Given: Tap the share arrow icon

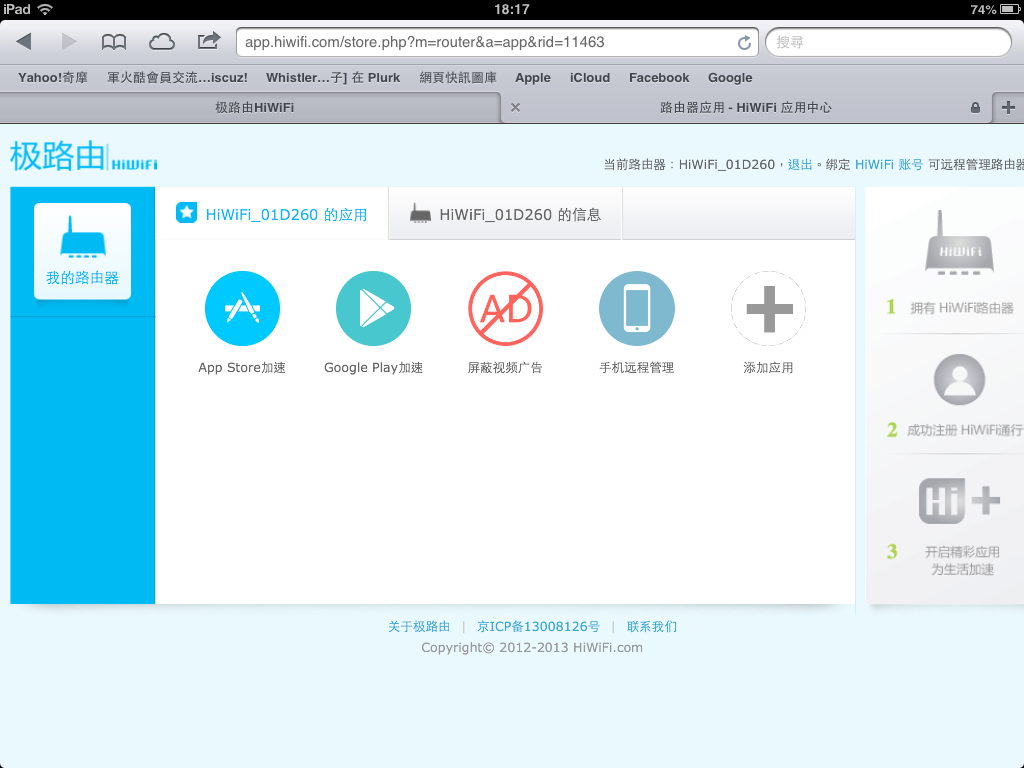Looking at the screenshot, I should [x=208, y=41].
